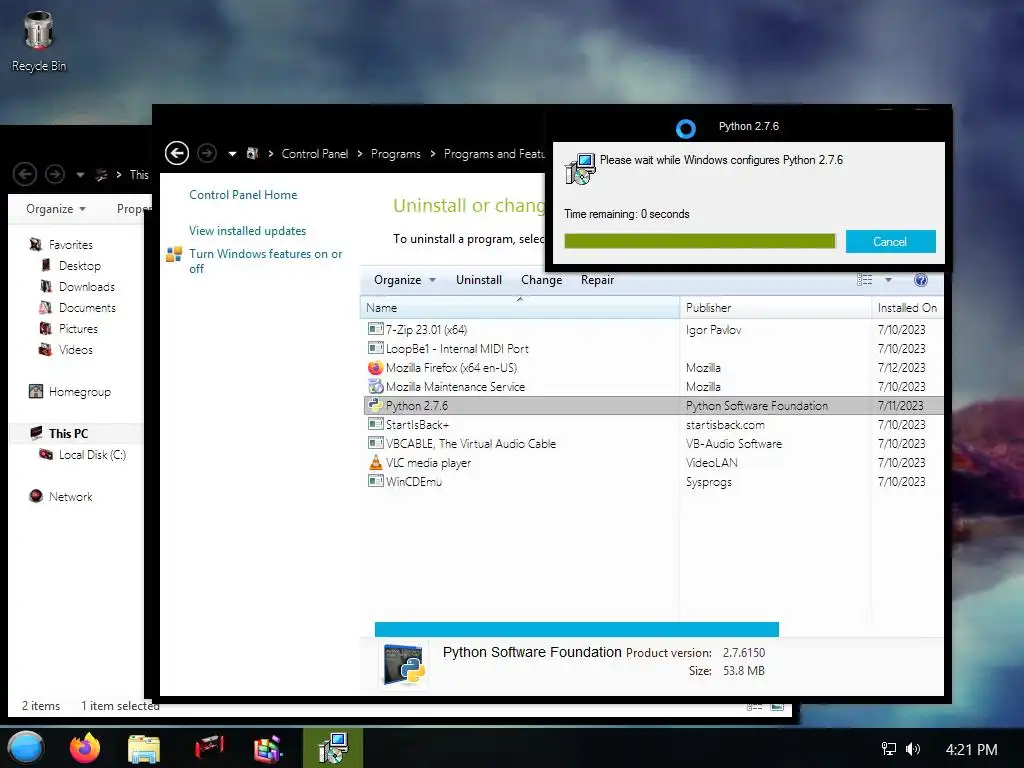
Task: Select Mozilla Maintenance Service entry
Action: coord(653,387)
